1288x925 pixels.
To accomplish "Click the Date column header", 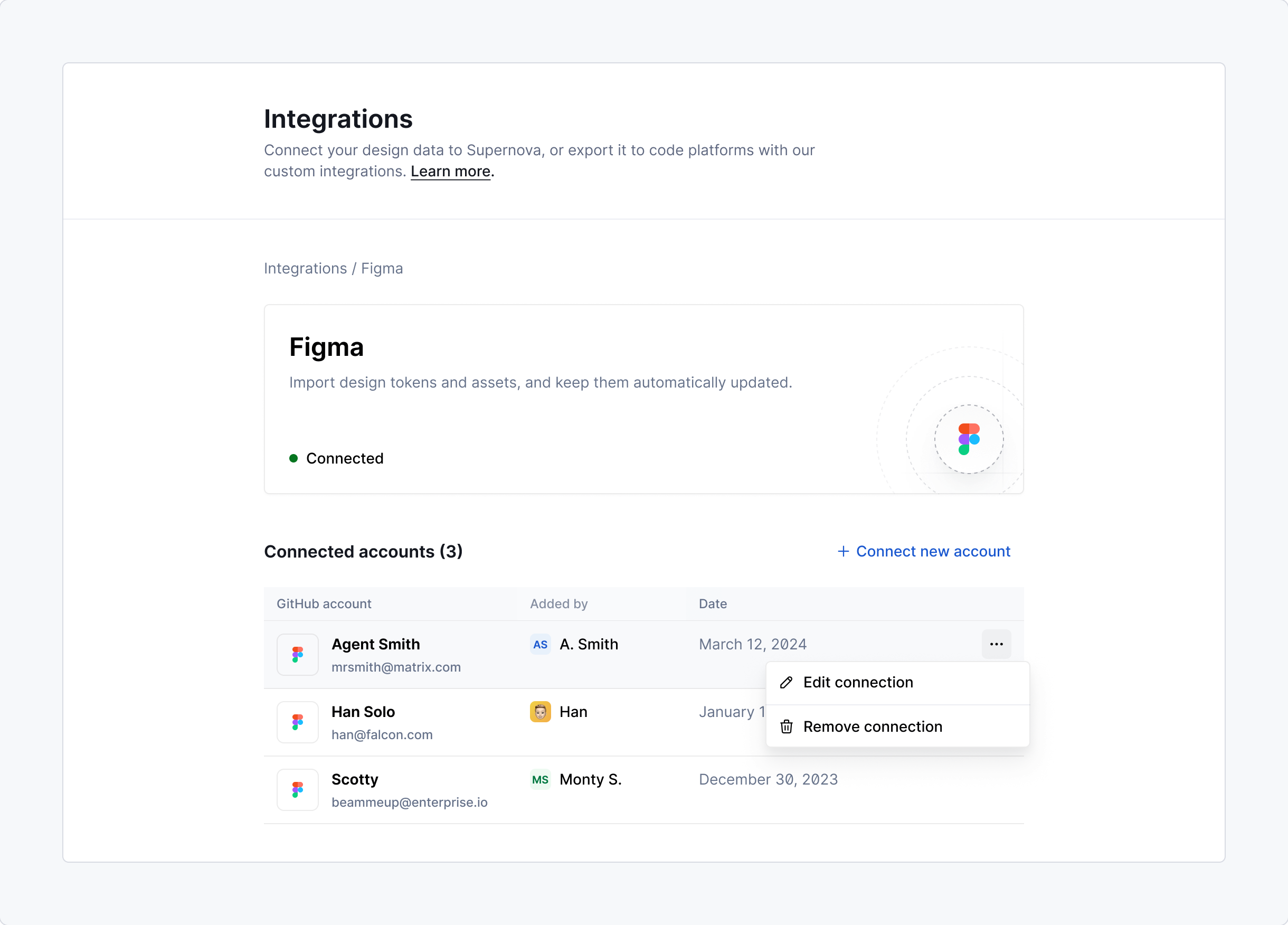I will click(x=713, y=603).
